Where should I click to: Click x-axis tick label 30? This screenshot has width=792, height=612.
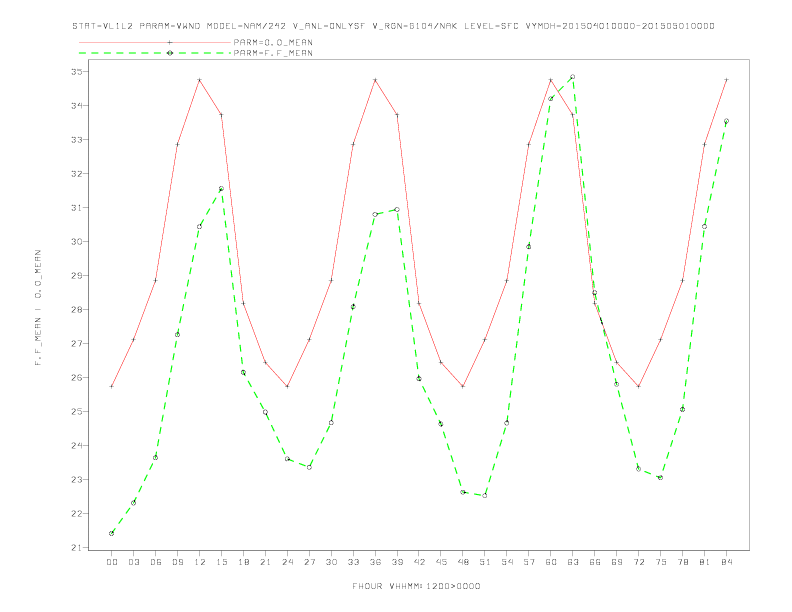pyautogui.click(x=331, y=562)
